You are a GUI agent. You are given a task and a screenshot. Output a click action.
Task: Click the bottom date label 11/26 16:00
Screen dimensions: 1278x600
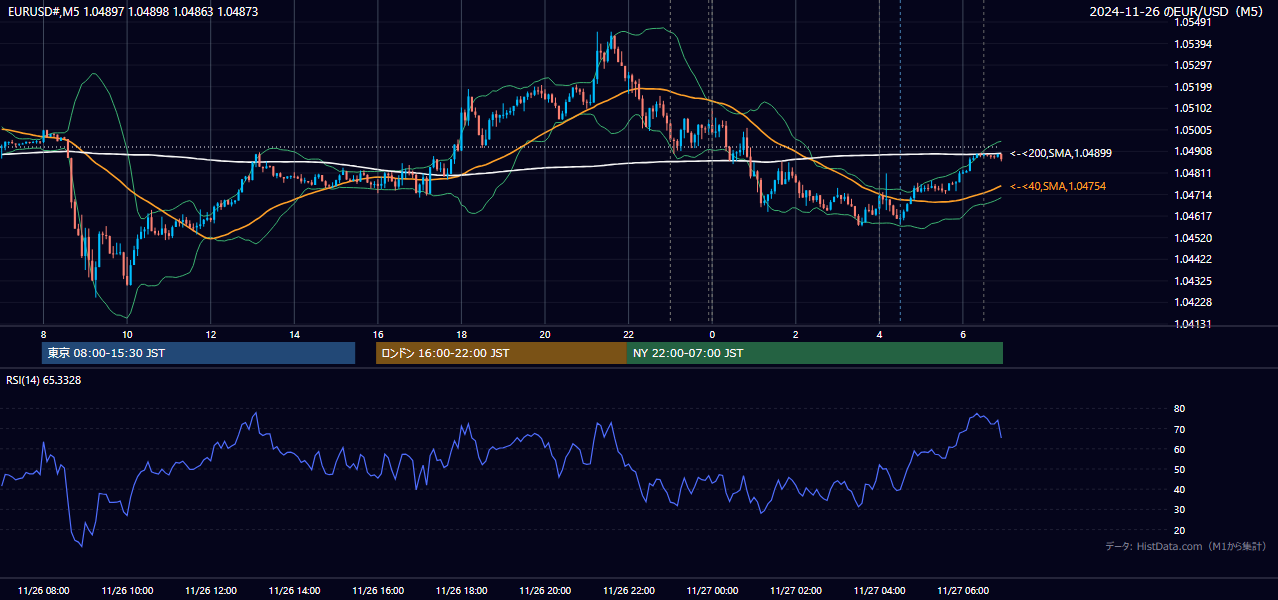coord(377,591)
